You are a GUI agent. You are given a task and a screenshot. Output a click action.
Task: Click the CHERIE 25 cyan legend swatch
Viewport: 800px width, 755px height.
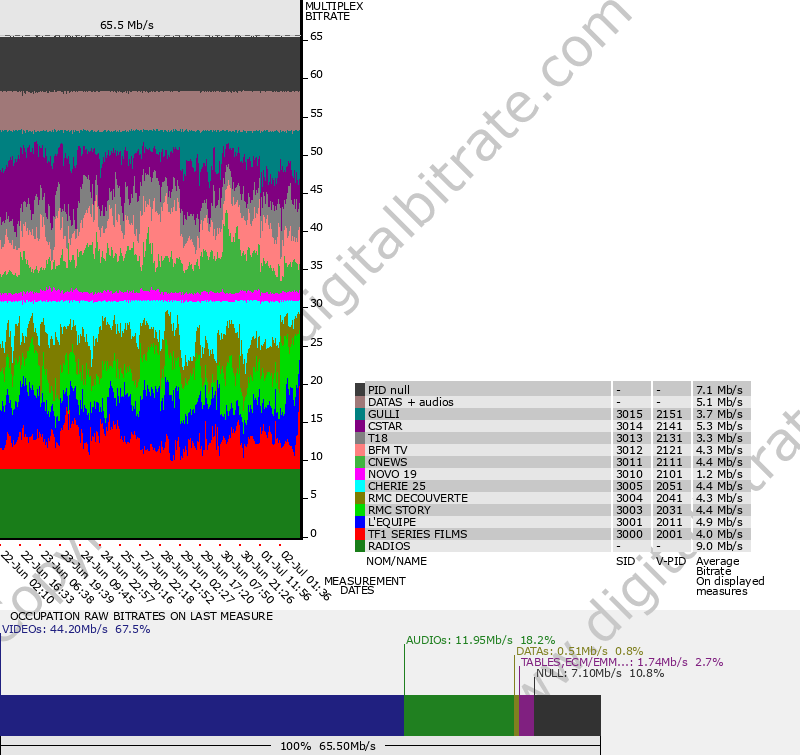coord(360,486)
